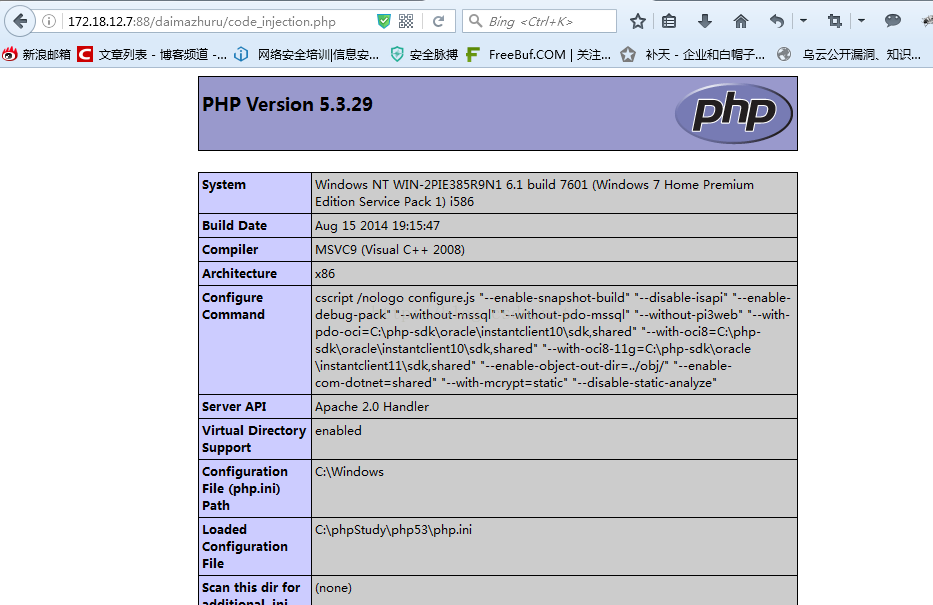Select the System row label
Viewport: 933px width, 605px height.
224,184
